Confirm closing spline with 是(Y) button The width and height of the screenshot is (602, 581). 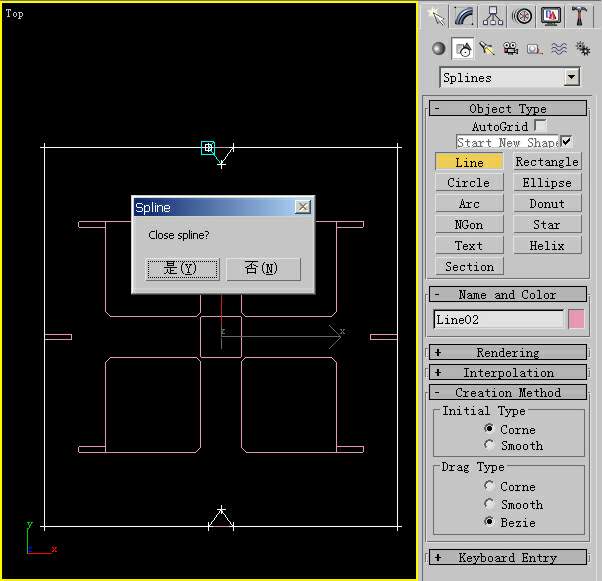[x=183, y=268]
